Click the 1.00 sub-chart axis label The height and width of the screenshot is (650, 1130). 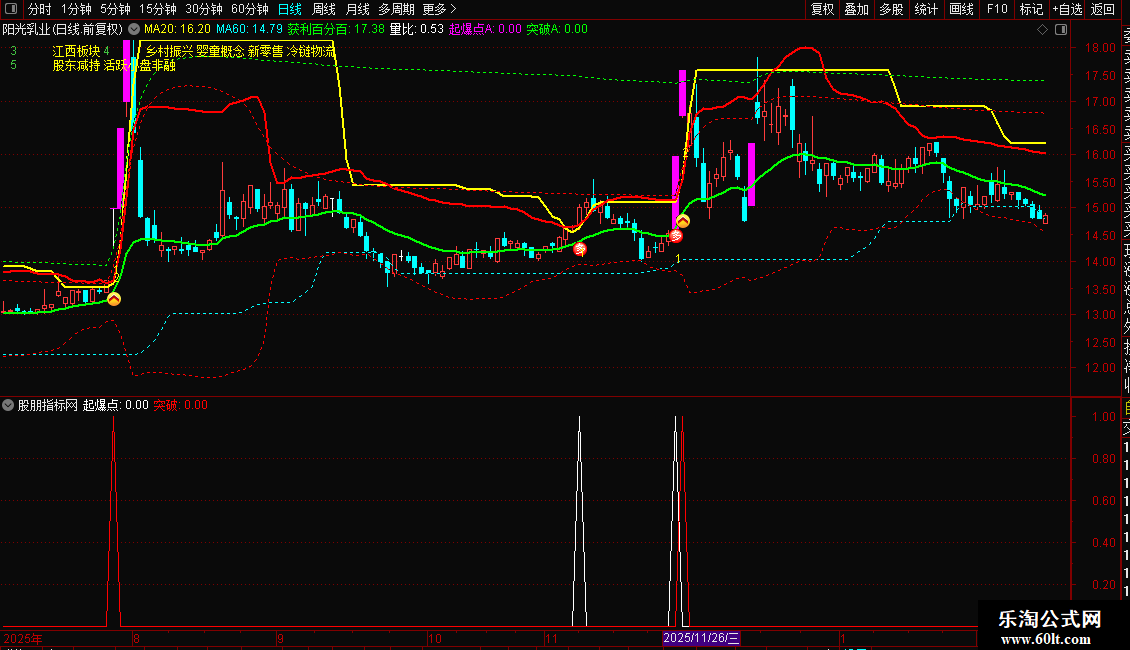point(1104,417)
